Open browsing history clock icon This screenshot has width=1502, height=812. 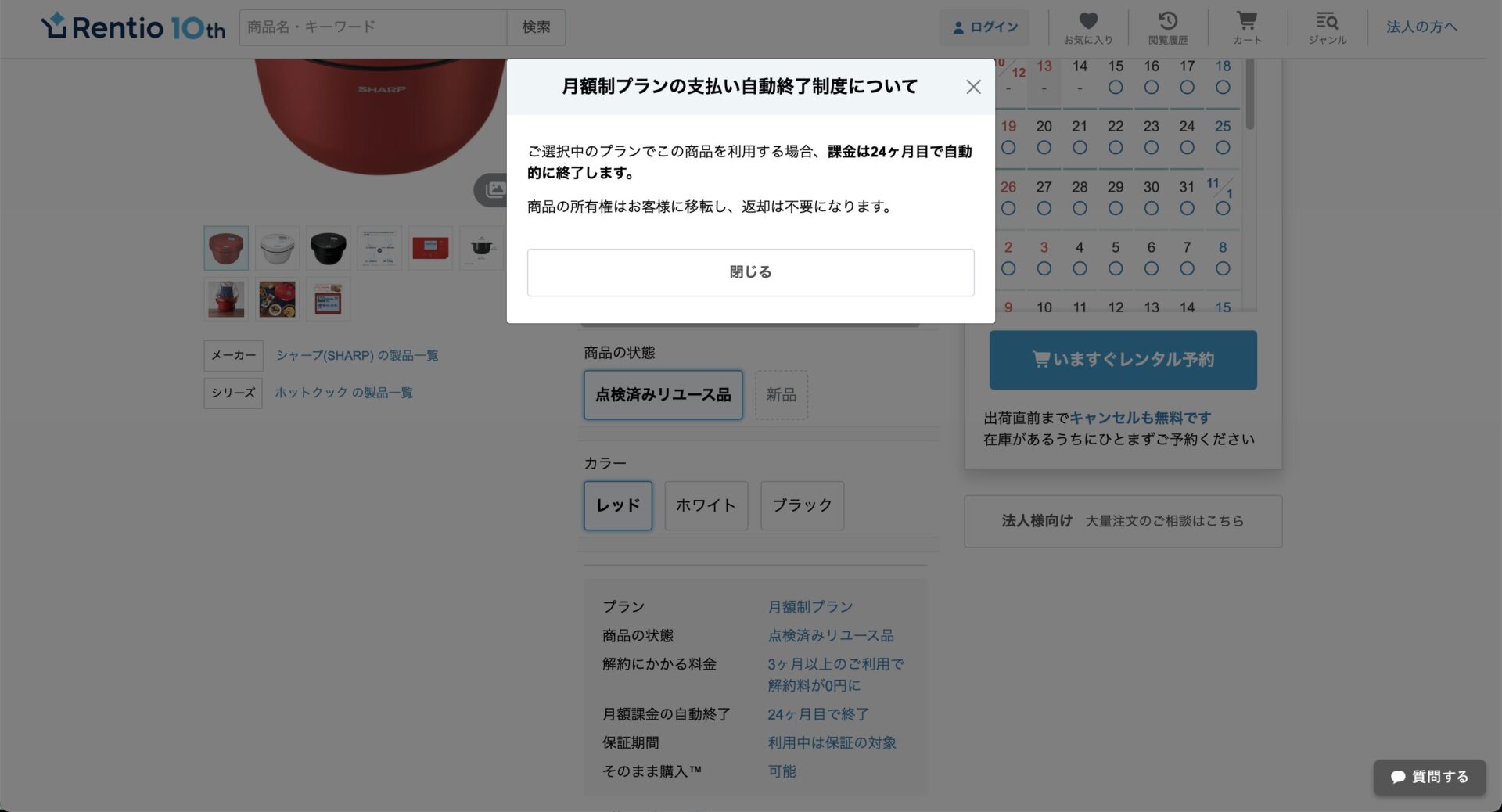[x=1167, y=27]
